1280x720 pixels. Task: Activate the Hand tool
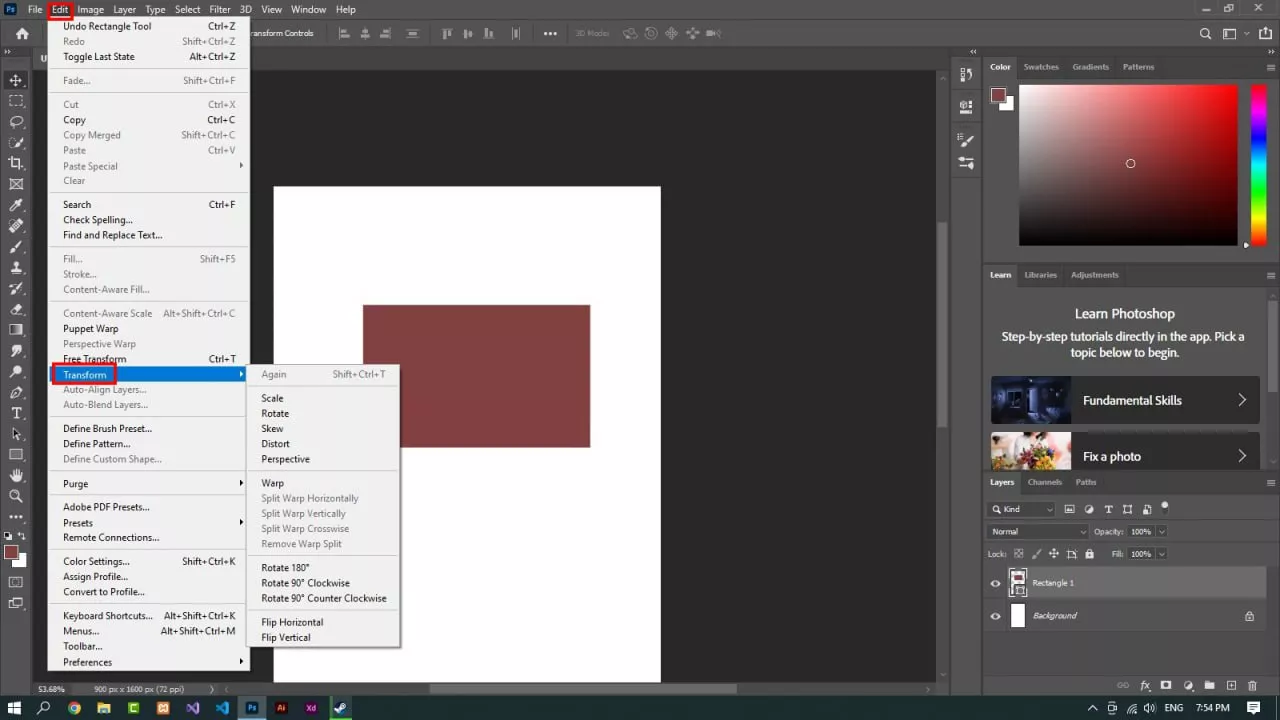click(x=16, y=475)
